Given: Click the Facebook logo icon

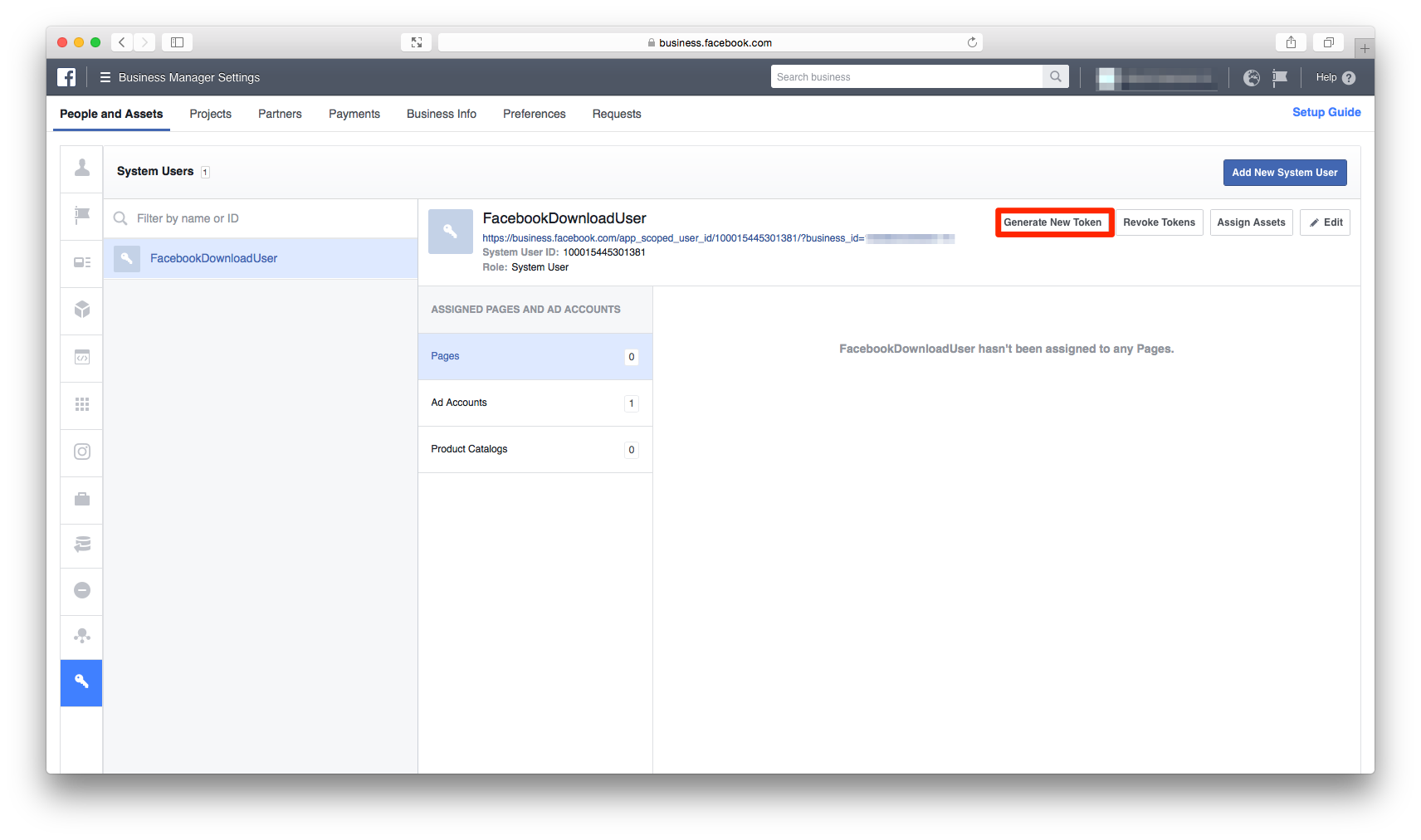Looking at the screenshot, I should tap(66, 77).
